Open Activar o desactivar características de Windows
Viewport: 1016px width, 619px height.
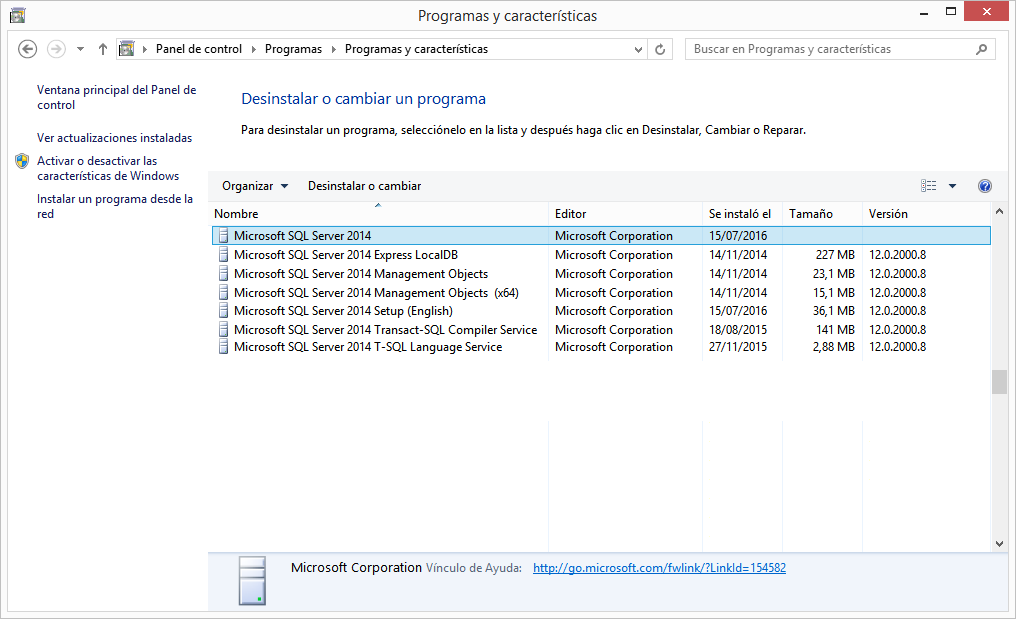(x=107, y=168)
